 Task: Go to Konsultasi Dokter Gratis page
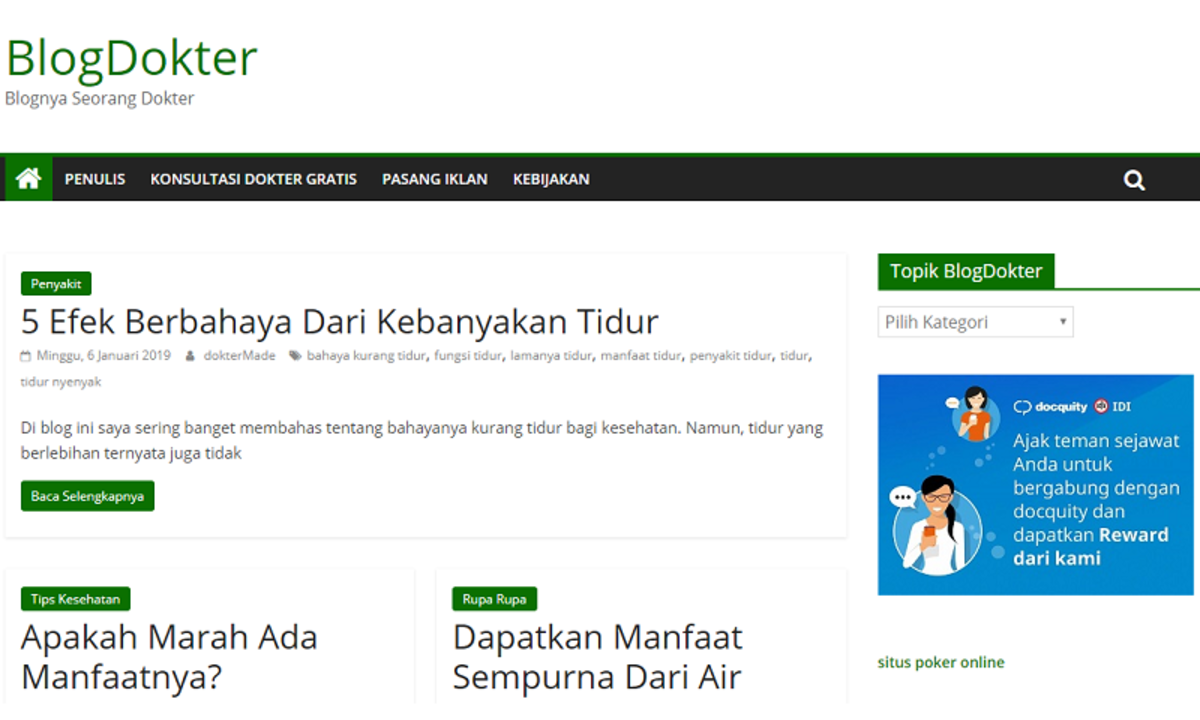click(253, 179)
